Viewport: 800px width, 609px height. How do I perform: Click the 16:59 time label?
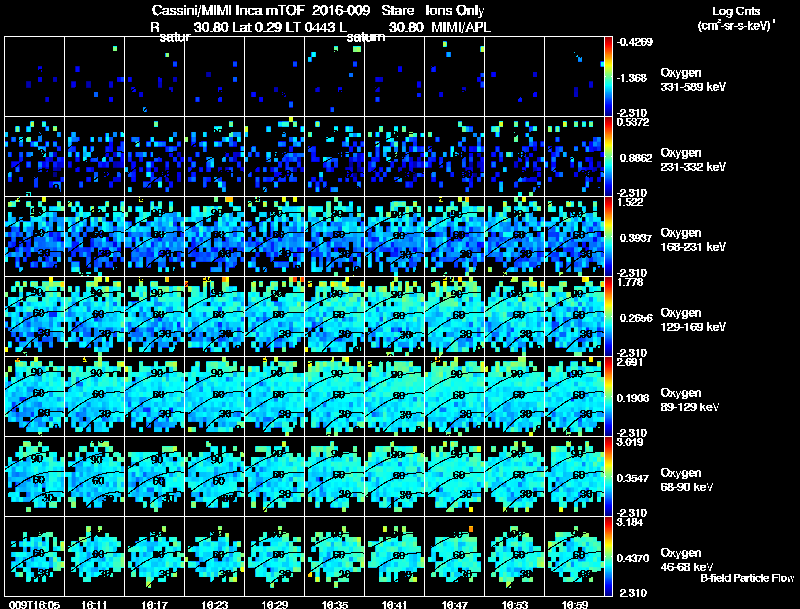tap(574, 604)
